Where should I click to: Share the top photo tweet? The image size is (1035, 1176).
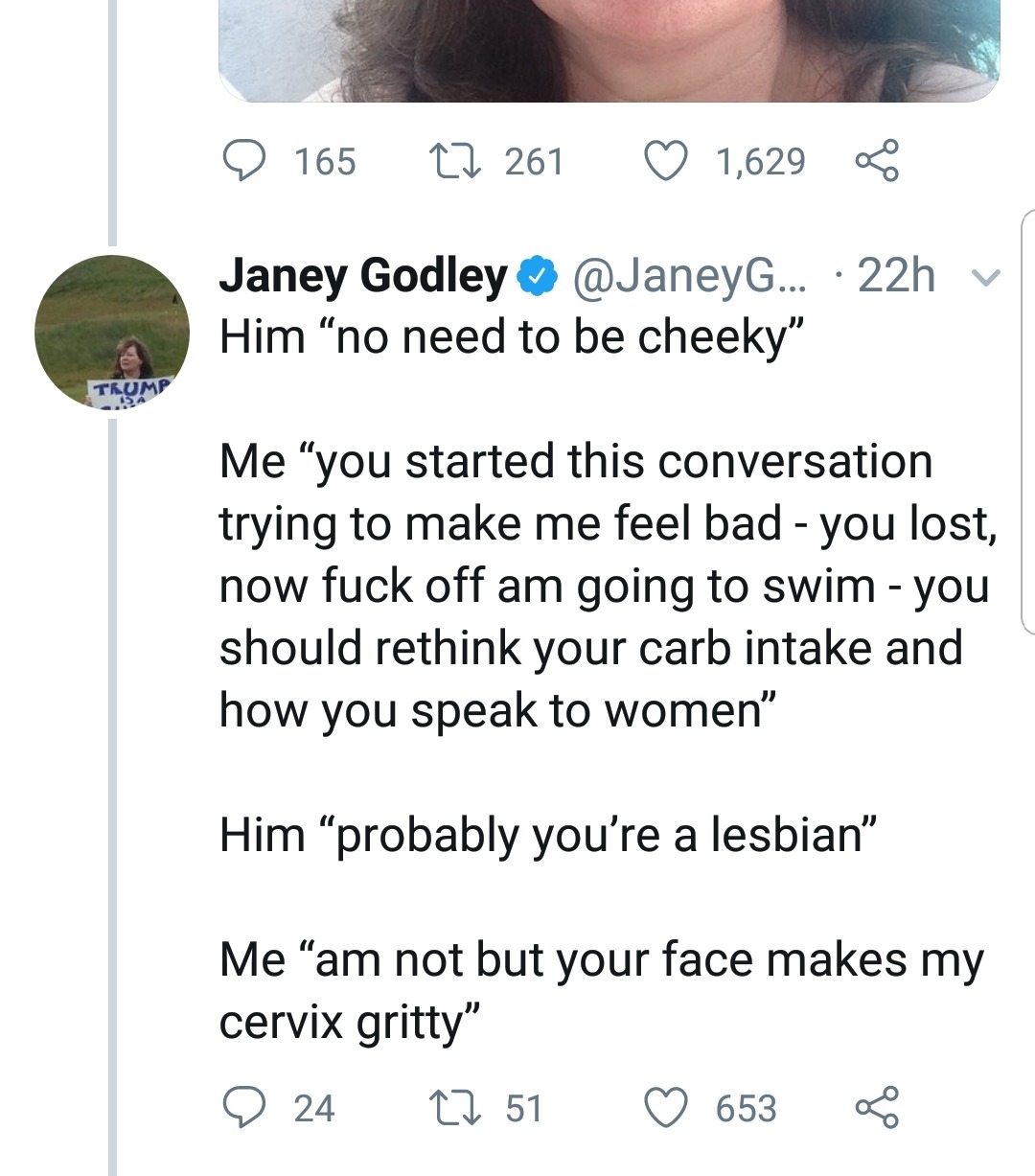(x=876, y=161)
